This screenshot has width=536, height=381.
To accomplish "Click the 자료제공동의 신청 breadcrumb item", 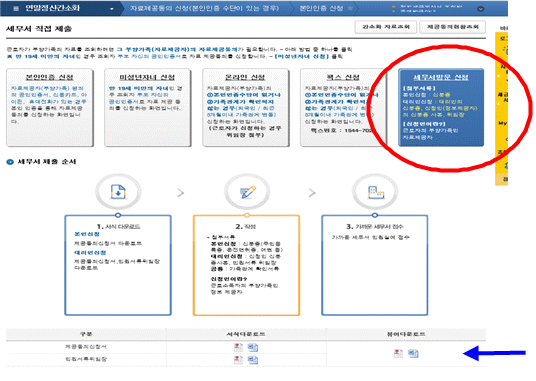I will point(204,8).
